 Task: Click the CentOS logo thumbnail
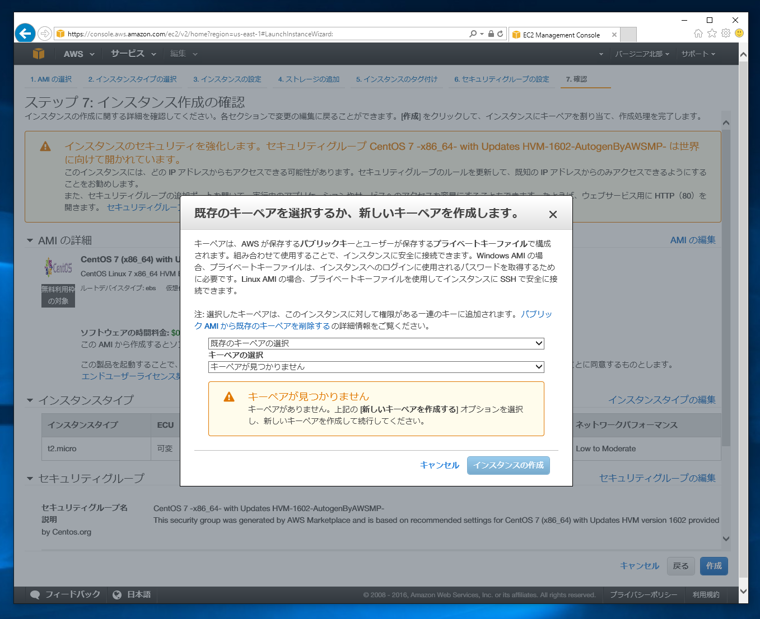click(x=58, y=268)
